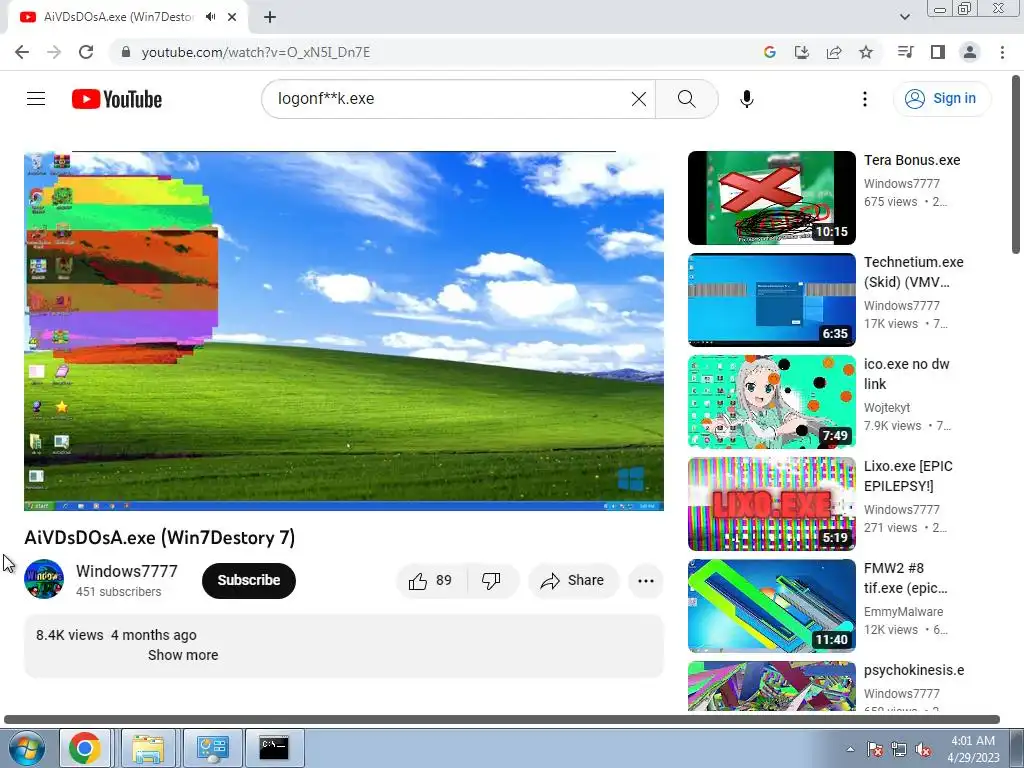This screenshot has height=768, width=1024.
Task: Open the tab search chevron
Action: click(904, 17)
